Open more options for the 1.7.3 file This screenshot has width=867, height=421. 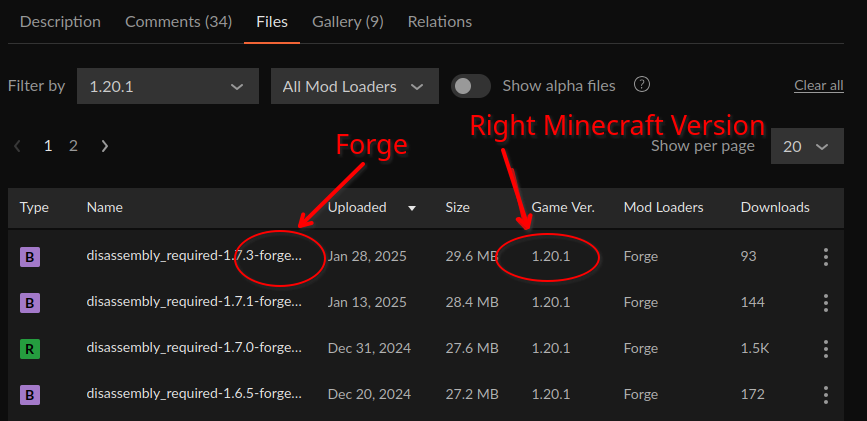coord(825,257)
